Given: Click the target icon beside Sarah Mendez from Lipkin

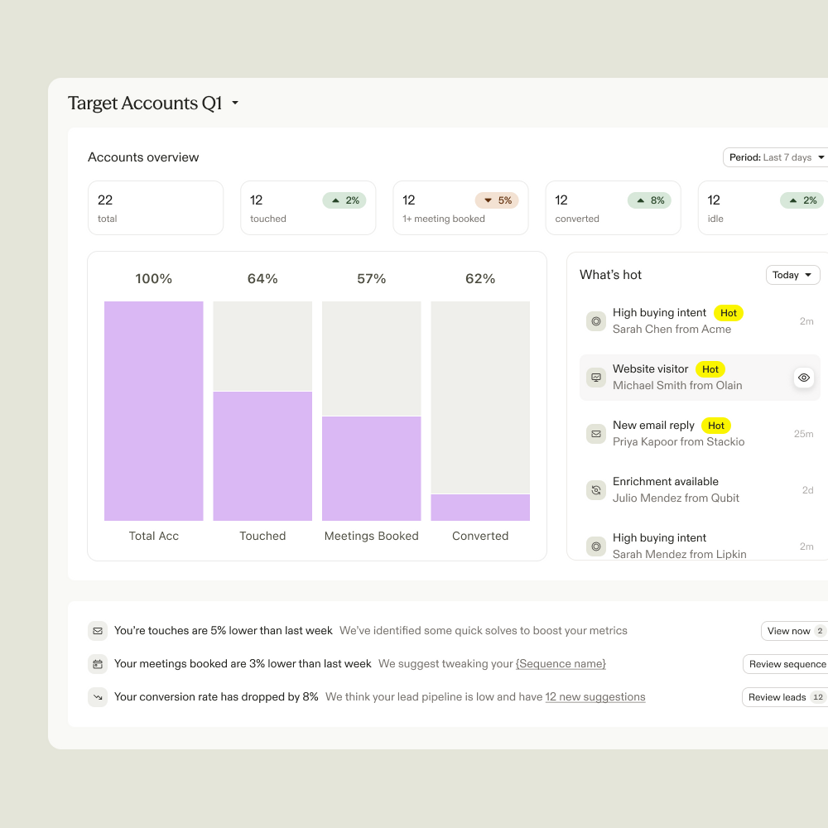Looking at the screenshot, I should [596, 547].
